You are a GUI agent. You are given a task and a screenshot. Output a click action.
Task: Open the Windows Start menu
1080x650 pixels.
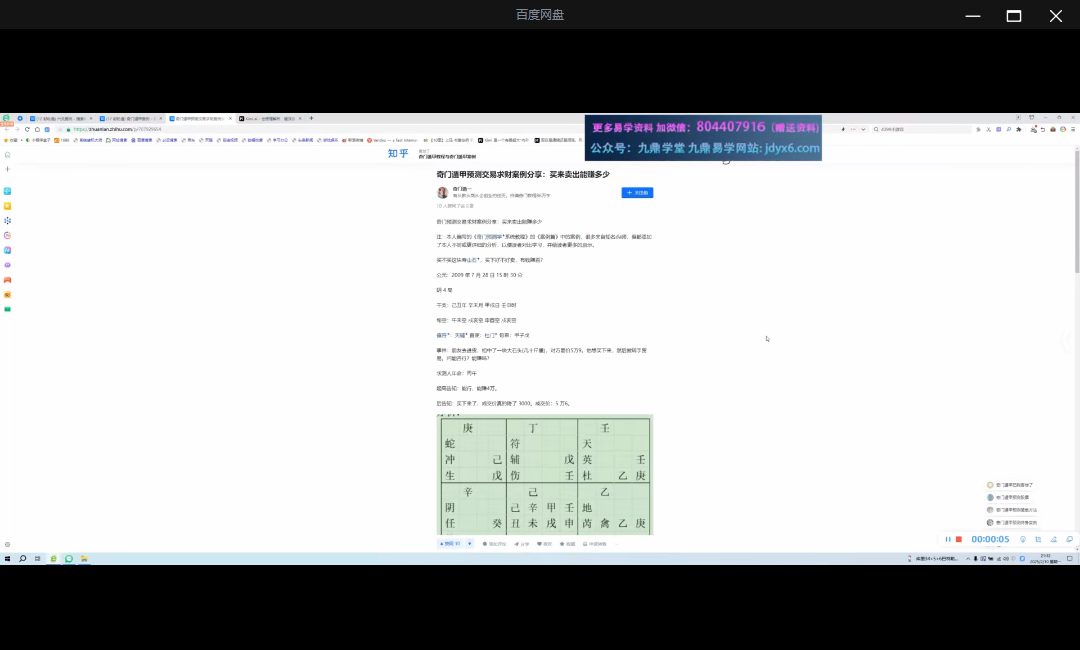click(x=8, y=559)
